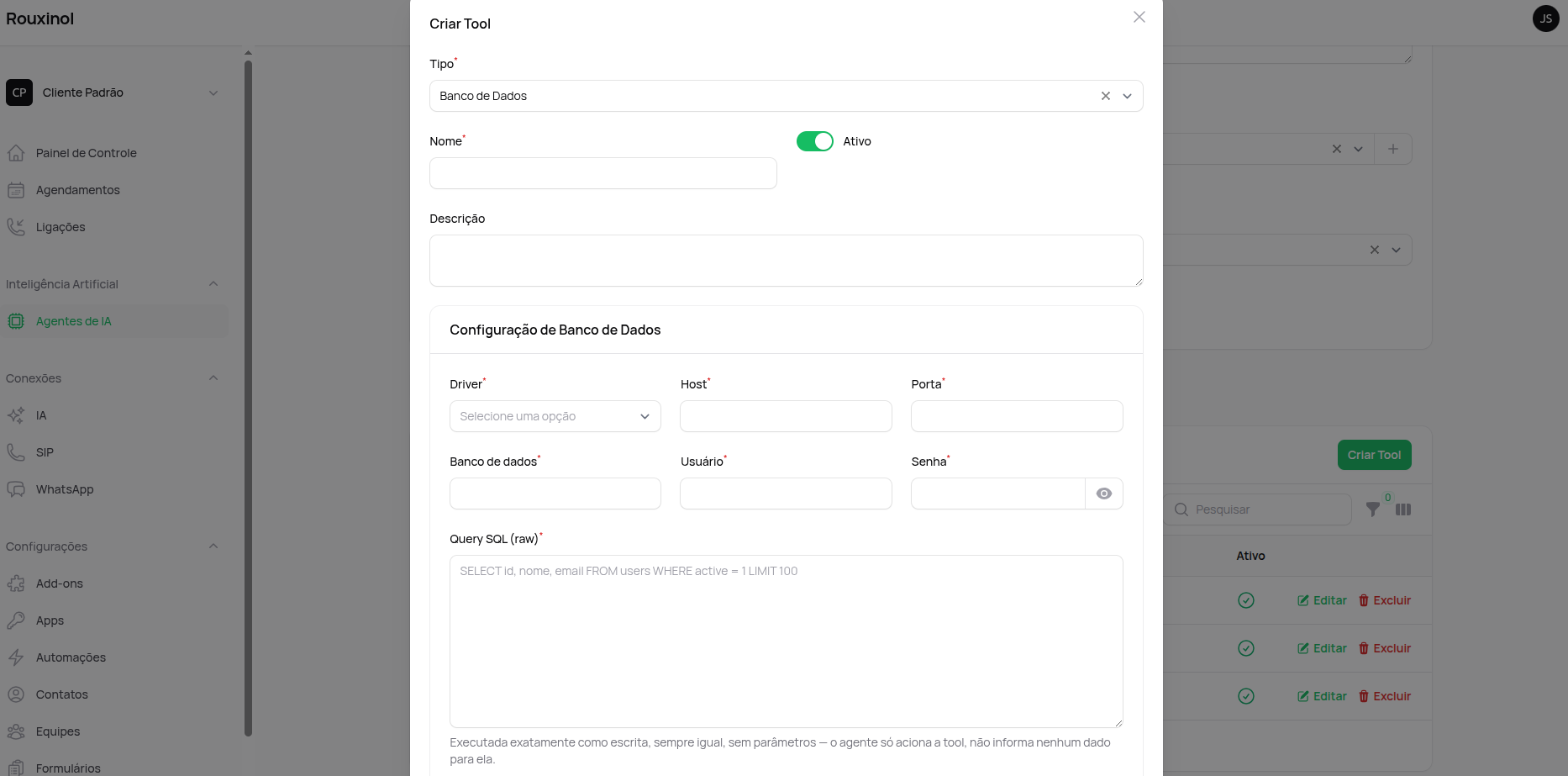Screen dimensions: 1568x776
Task: Click the Host input field
Action: point(786,416)
